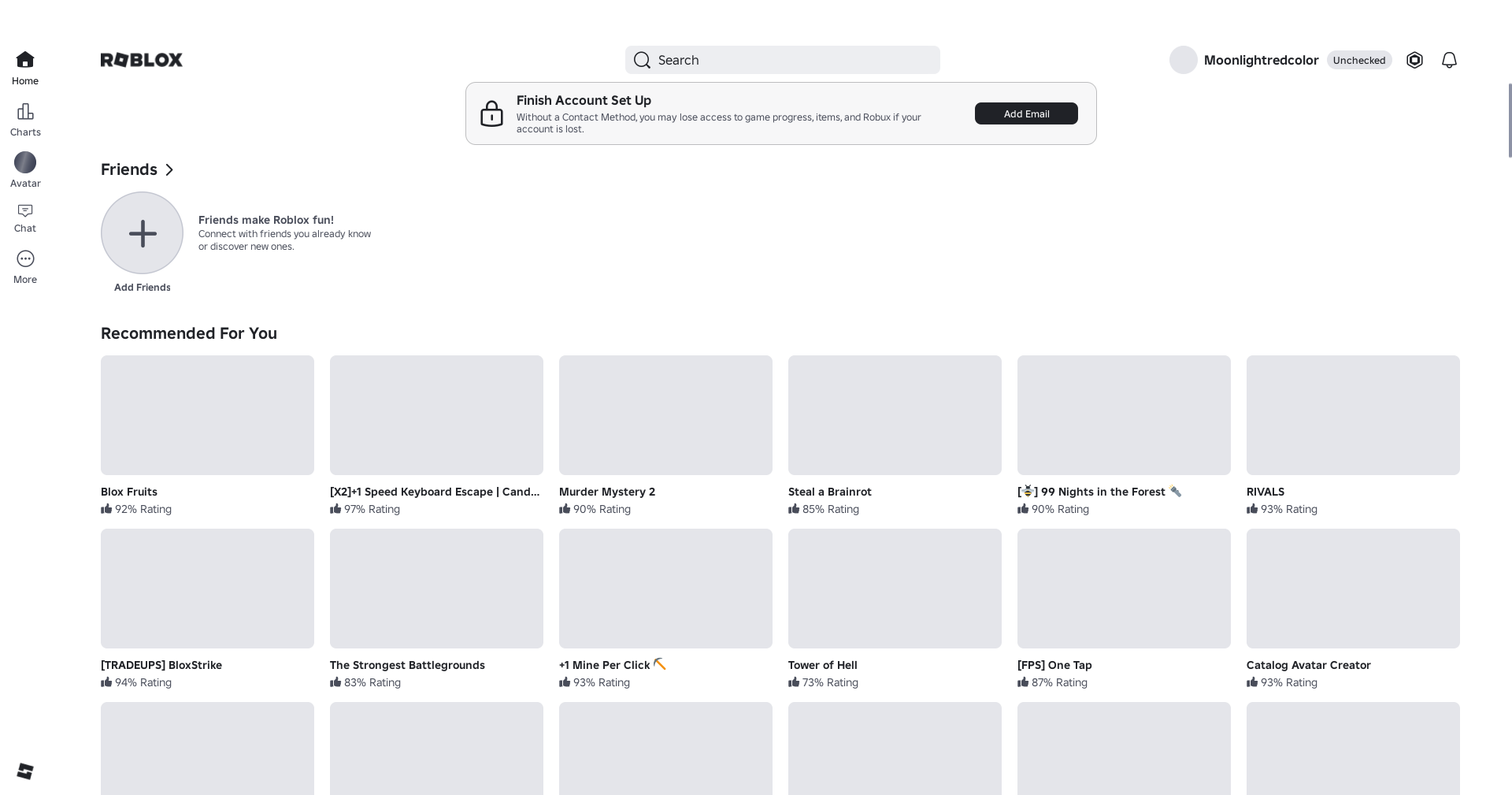Click the Steal a Brainrot game title

[830, 492]
